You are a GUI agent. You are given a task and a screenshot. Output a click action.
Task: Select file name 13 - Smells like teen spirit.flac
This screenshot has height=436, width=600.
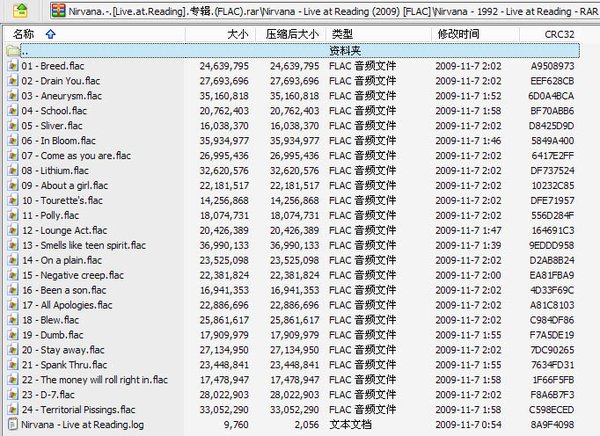84,245
